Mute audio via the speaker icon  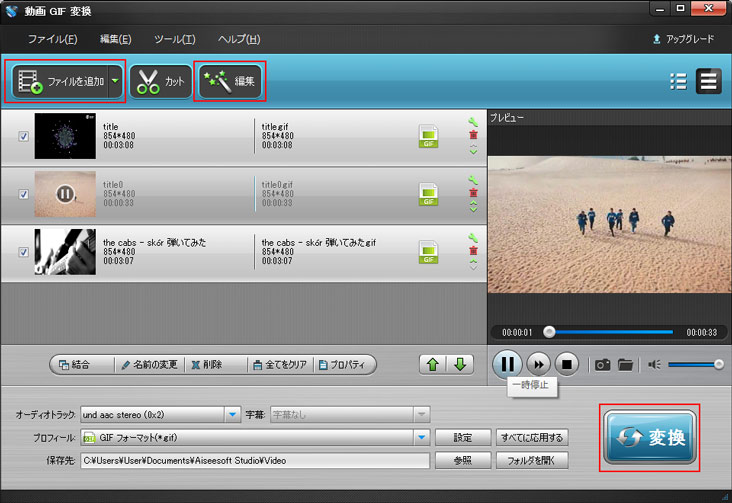point(653,364)
